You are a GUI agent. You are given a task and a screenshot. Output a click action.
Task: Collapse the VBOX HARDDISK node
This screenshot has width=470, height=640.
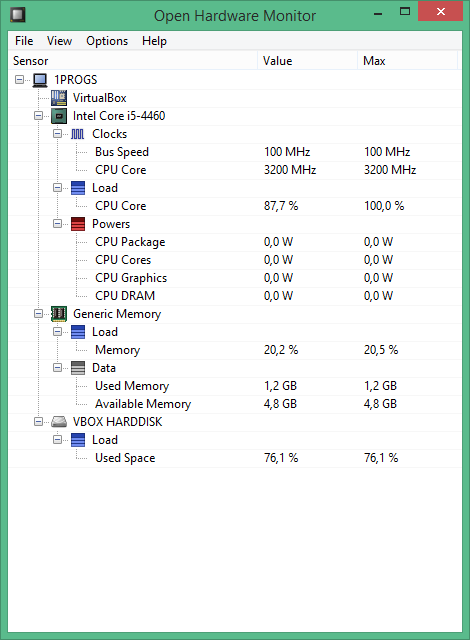click(38, 422)
